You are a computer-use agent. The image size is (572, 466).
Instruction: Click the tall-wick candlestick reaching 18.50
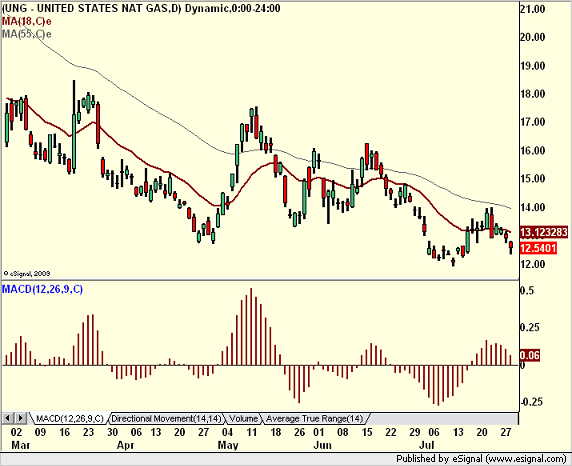(74, 127)
